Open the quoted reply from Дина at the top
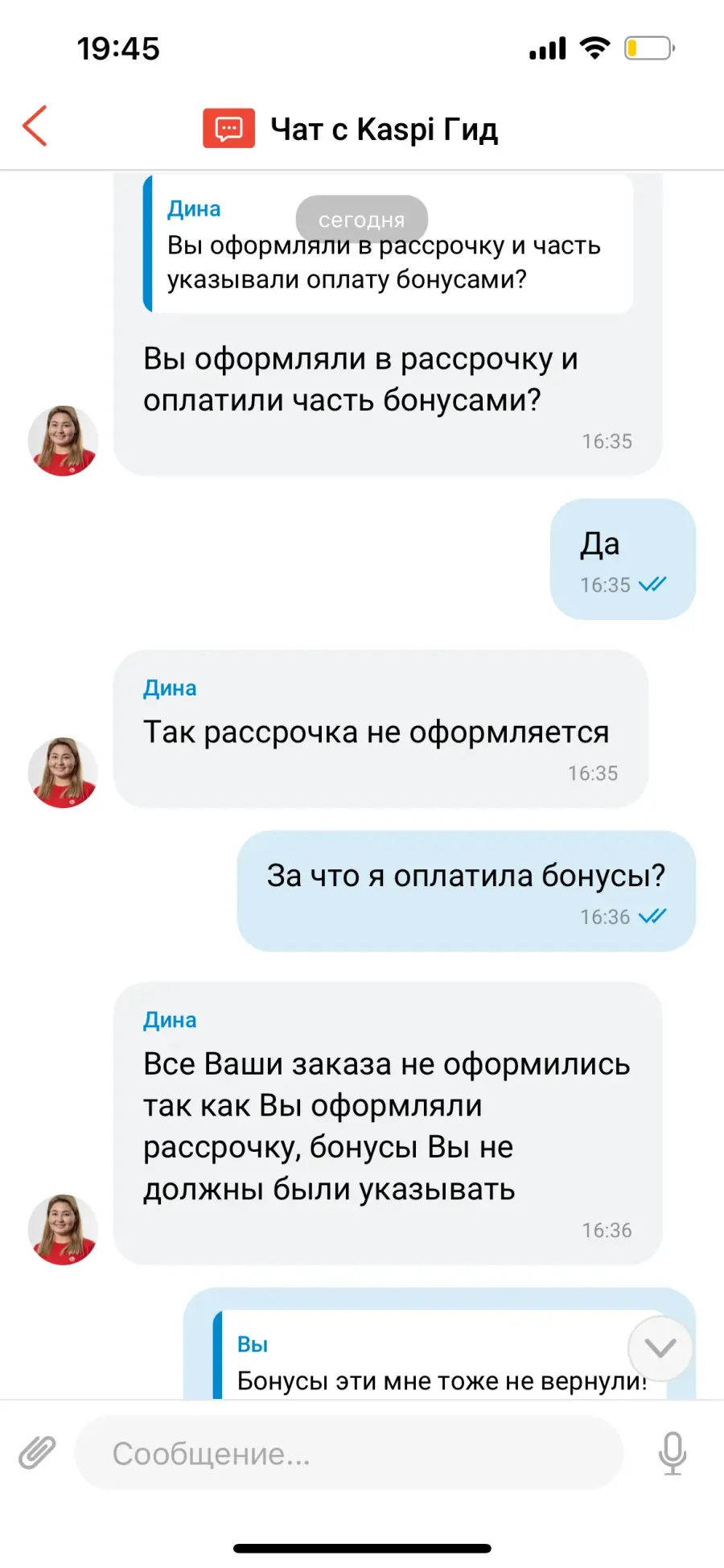Image resolution: width=724 pixels, height=1568 pixels. pos(388,244)
